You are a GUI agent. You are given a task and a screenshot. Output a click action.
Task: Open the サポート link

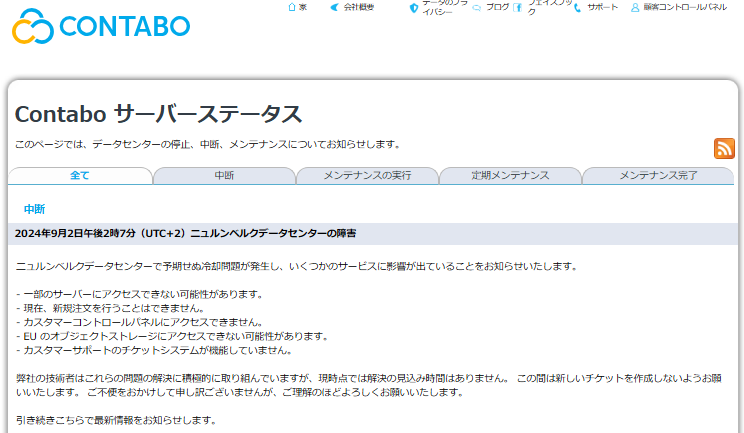tap(603, 7)
